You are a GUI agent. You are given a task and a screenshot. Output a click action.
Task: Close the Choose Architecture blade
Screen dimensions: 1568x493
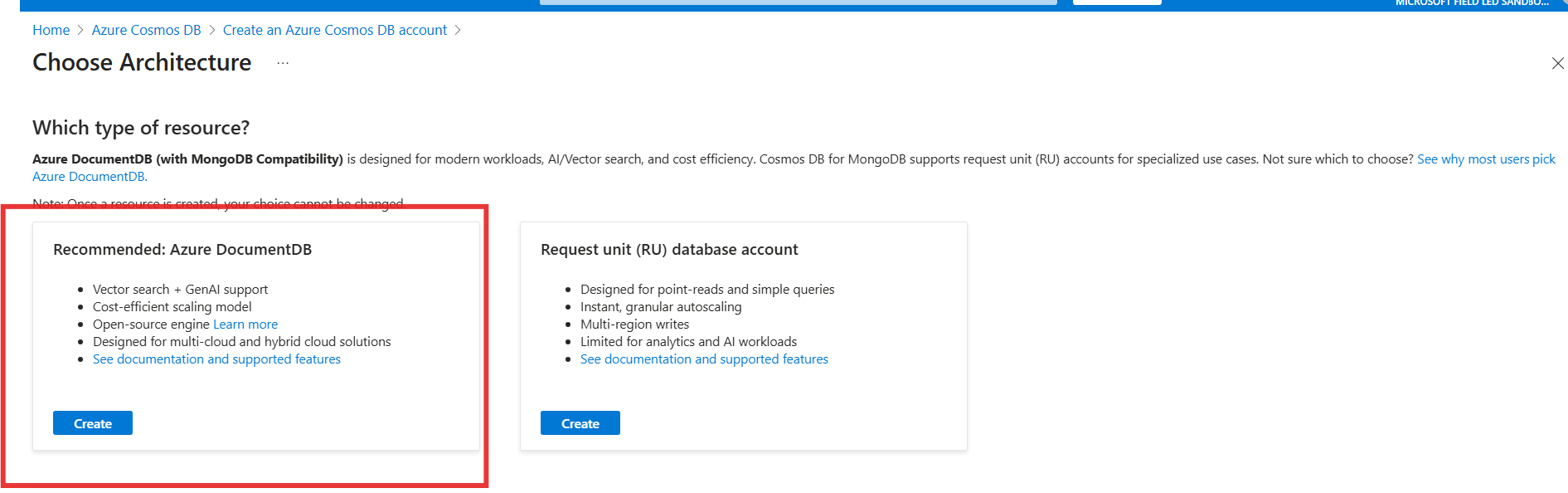[x=1557, y=63]
